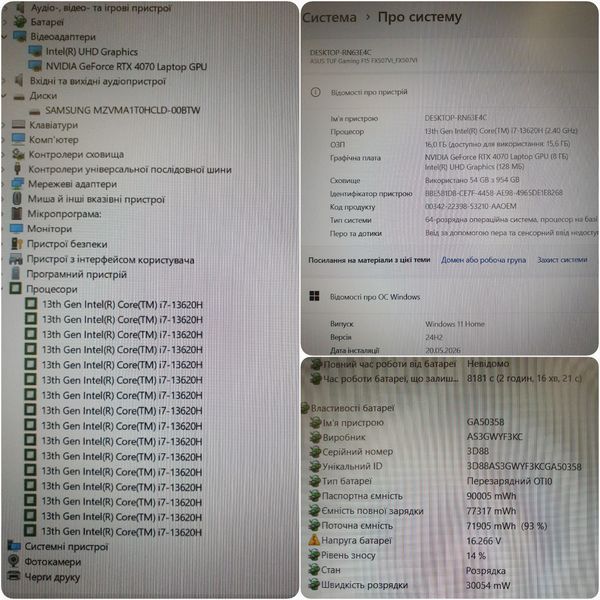Click the Час роботи батареї remaining time row
Viewport: 600px width, 600px height.
[446, 379]
